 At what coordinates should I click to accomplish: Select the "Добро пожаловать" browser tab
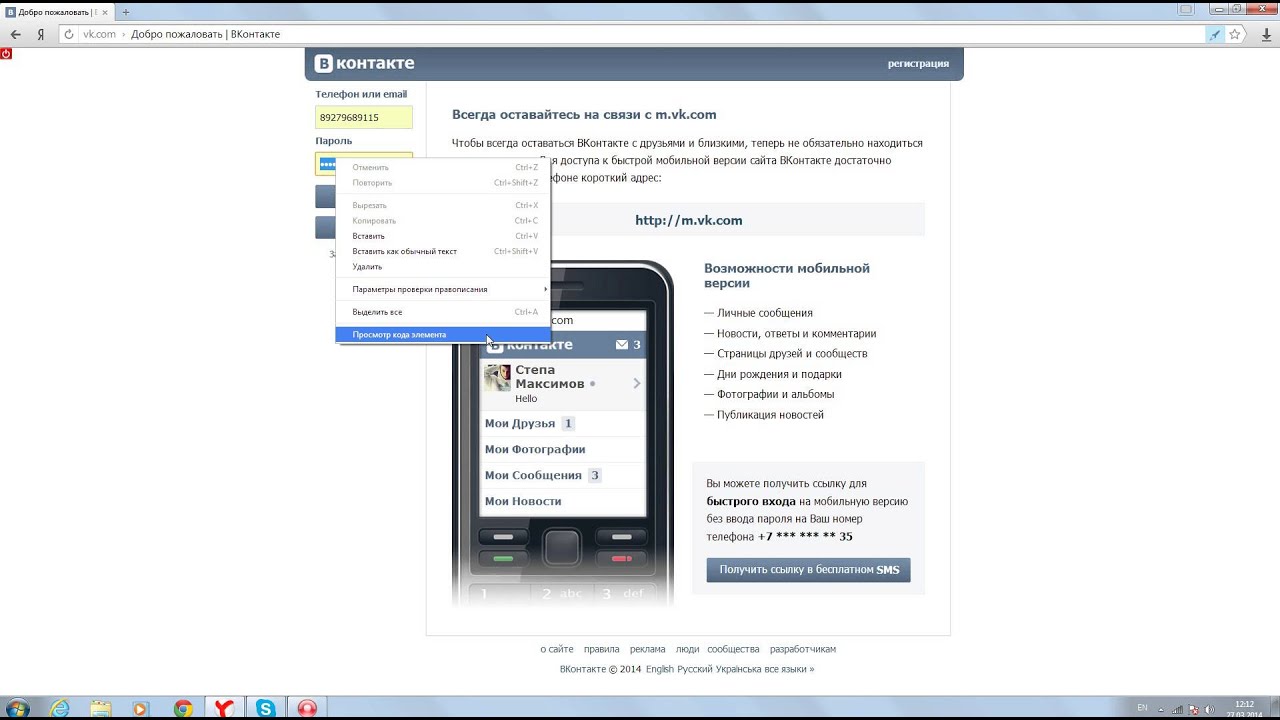(58, 12)
